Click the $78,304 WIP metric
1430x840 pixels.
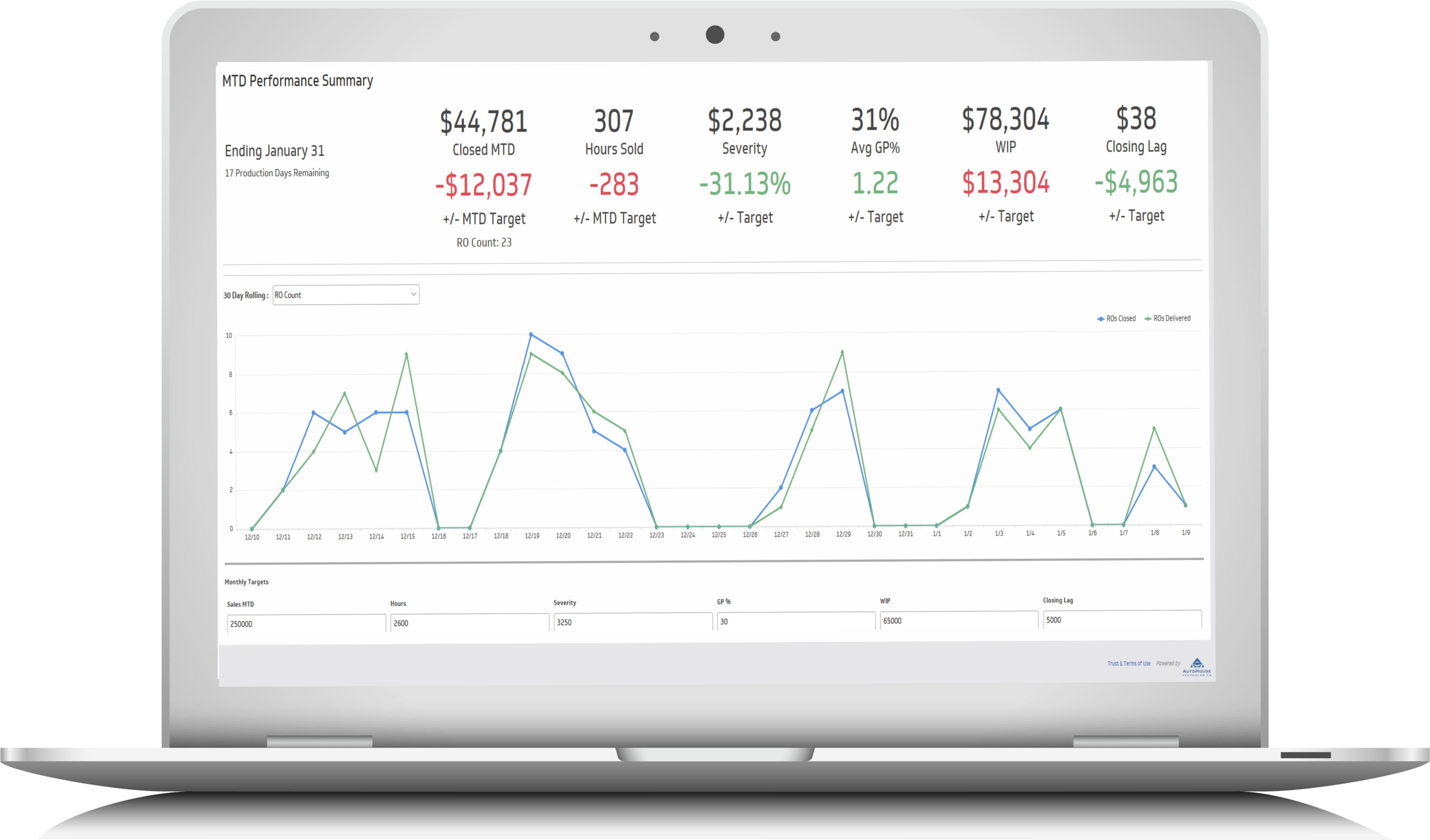click(1006, 119)
